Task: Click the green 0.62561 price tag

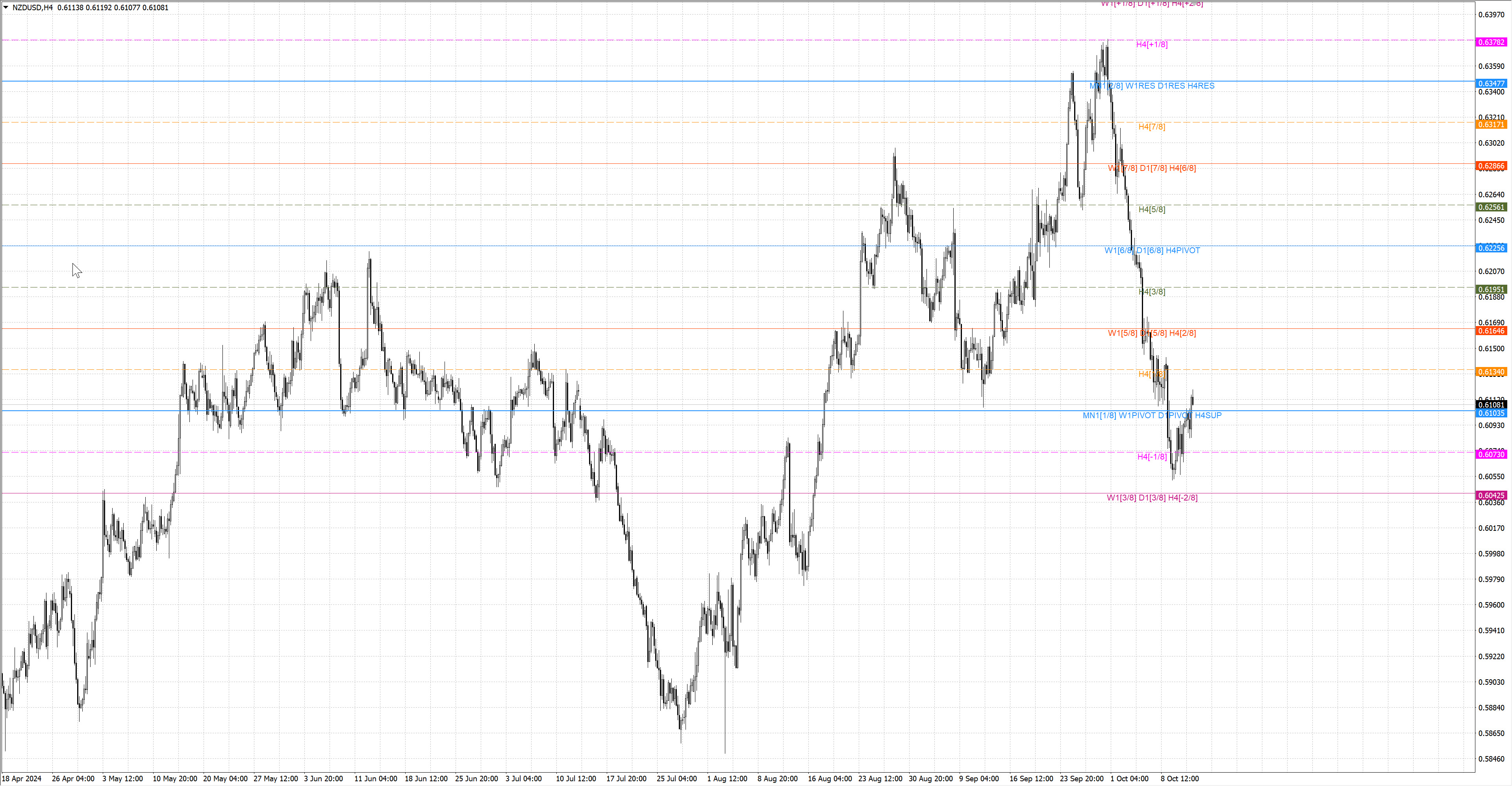Action: coord(1491,207)
